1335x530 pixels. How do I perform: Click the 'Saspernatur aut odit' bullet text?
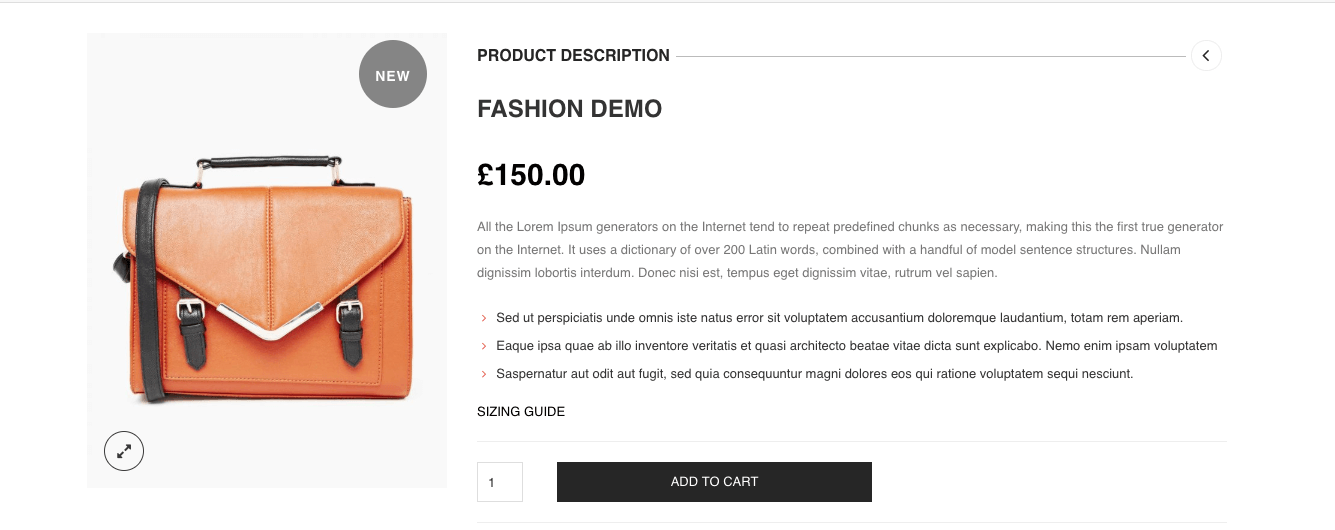(814, 374)
